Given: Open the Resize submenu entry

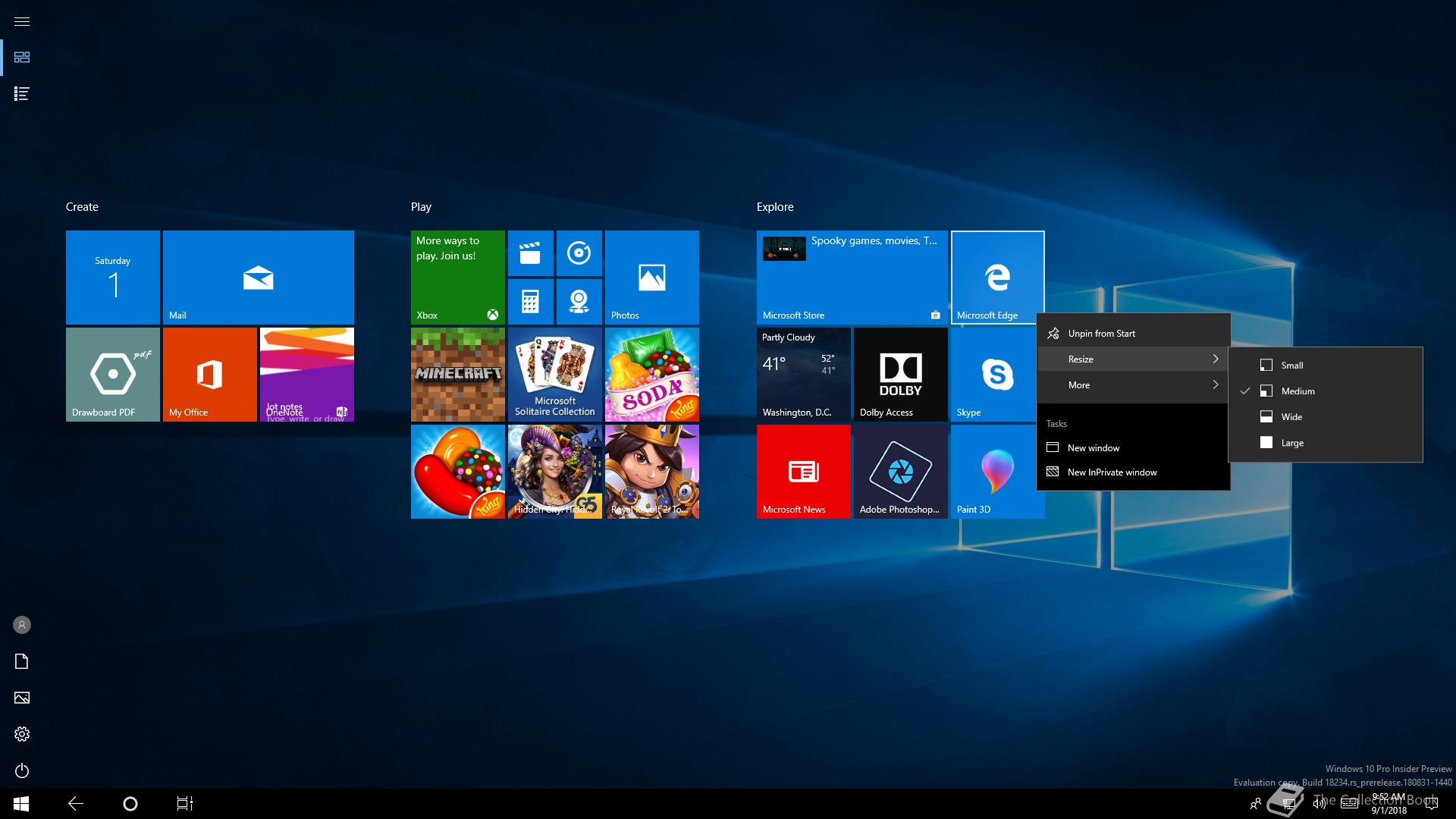Looking at the screenshot, I should (x=1134, y=359).
